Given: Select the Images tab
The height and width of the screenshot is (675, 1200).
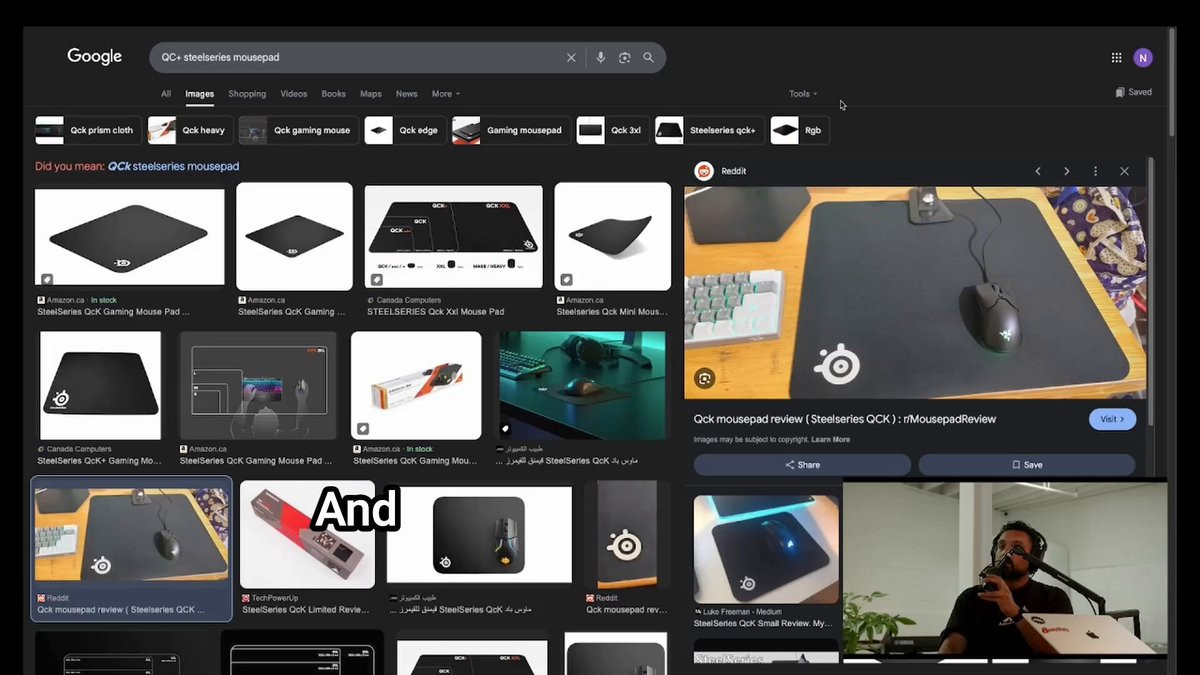Looking at the screenshot, I should (199, 94).
